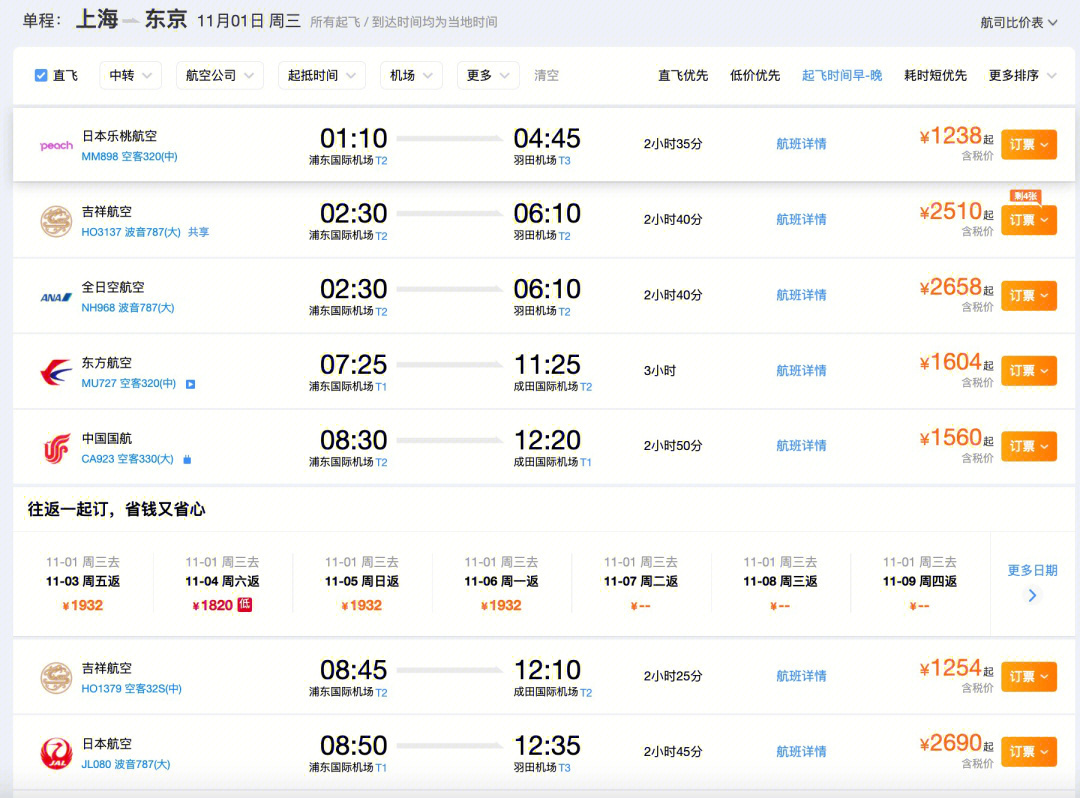Click the ANA airline logo
The height and width of the screenshot is (798, 1080).
point(56,297)
